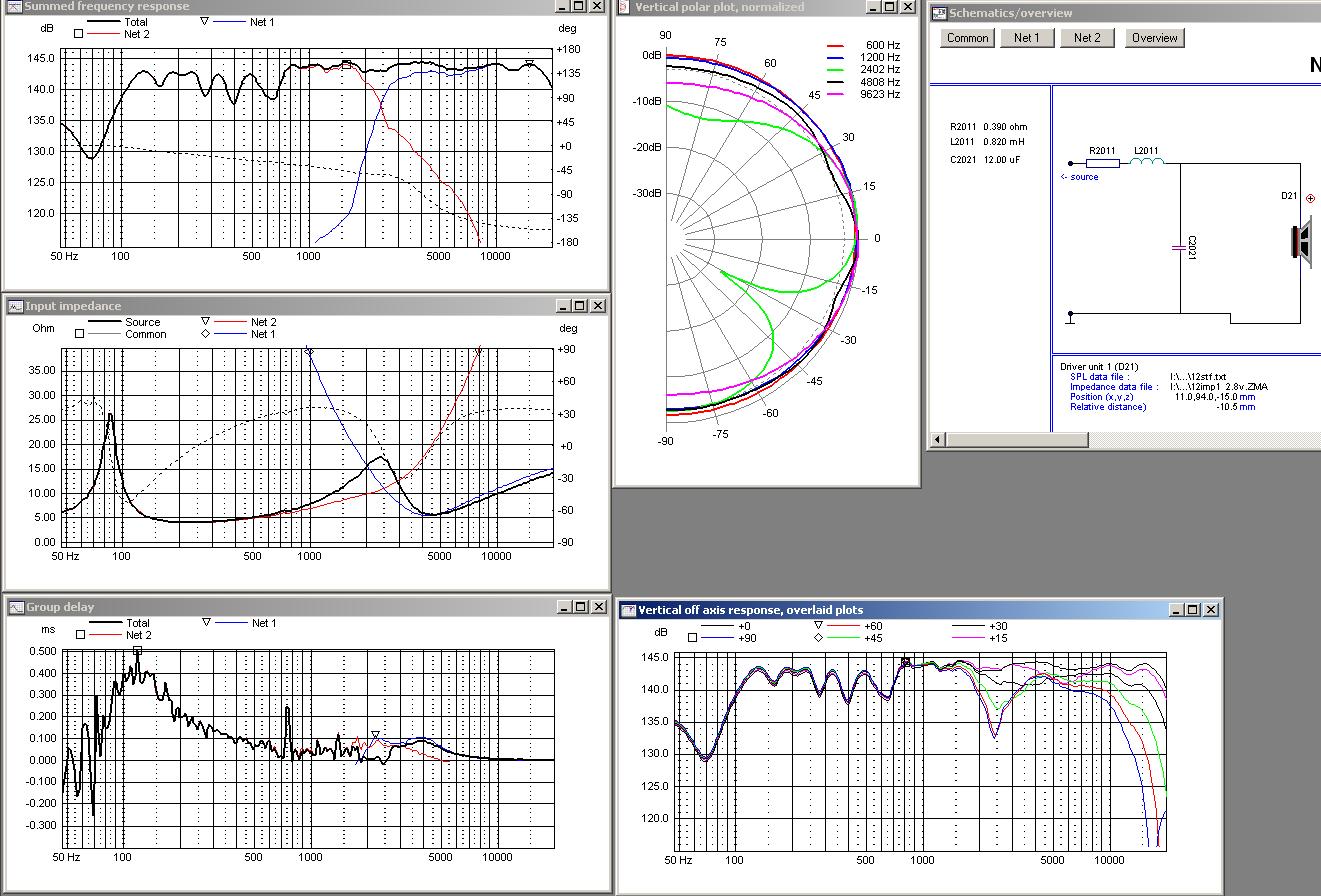The height and width of the screenshot is (896, 1321).
Task: Open the Overview button in Schematics/overview
Action: tap(1154, 38)
